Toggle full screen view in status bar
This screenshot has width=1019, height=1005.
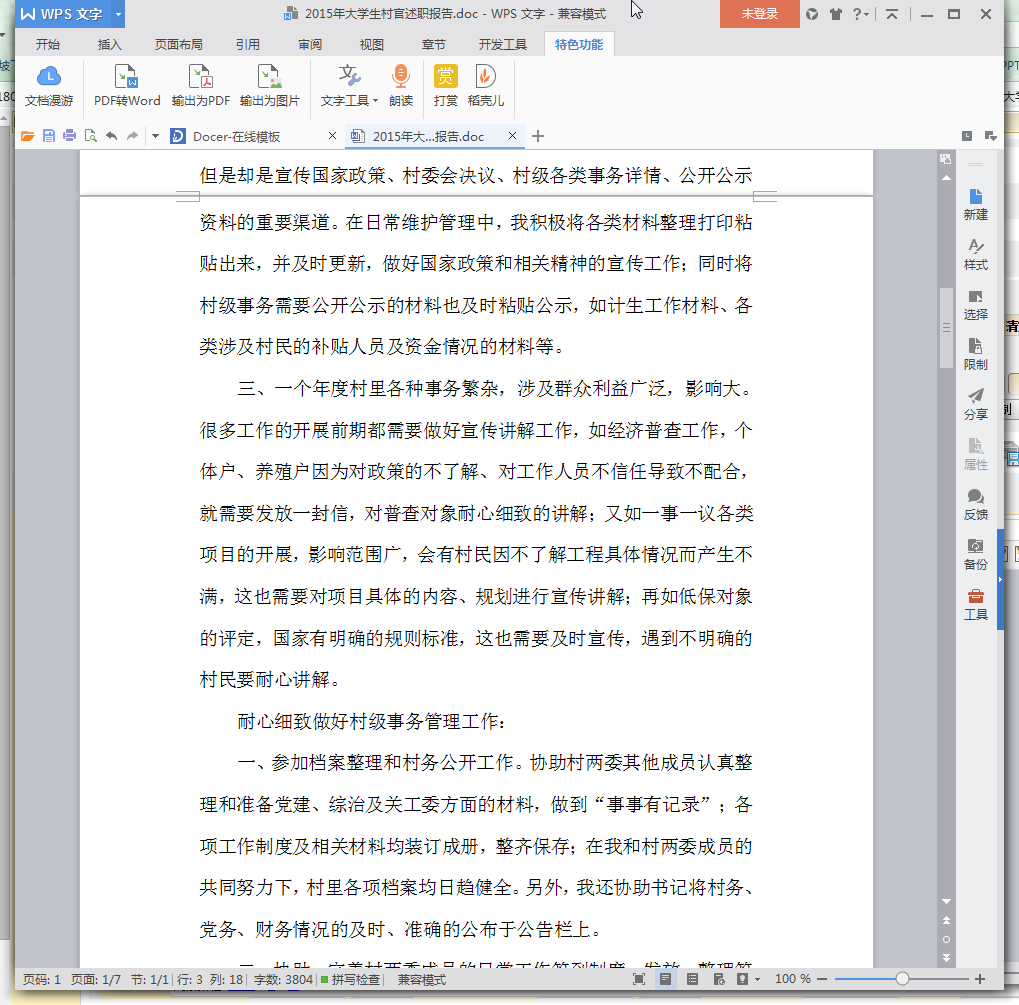click(639, 979)
